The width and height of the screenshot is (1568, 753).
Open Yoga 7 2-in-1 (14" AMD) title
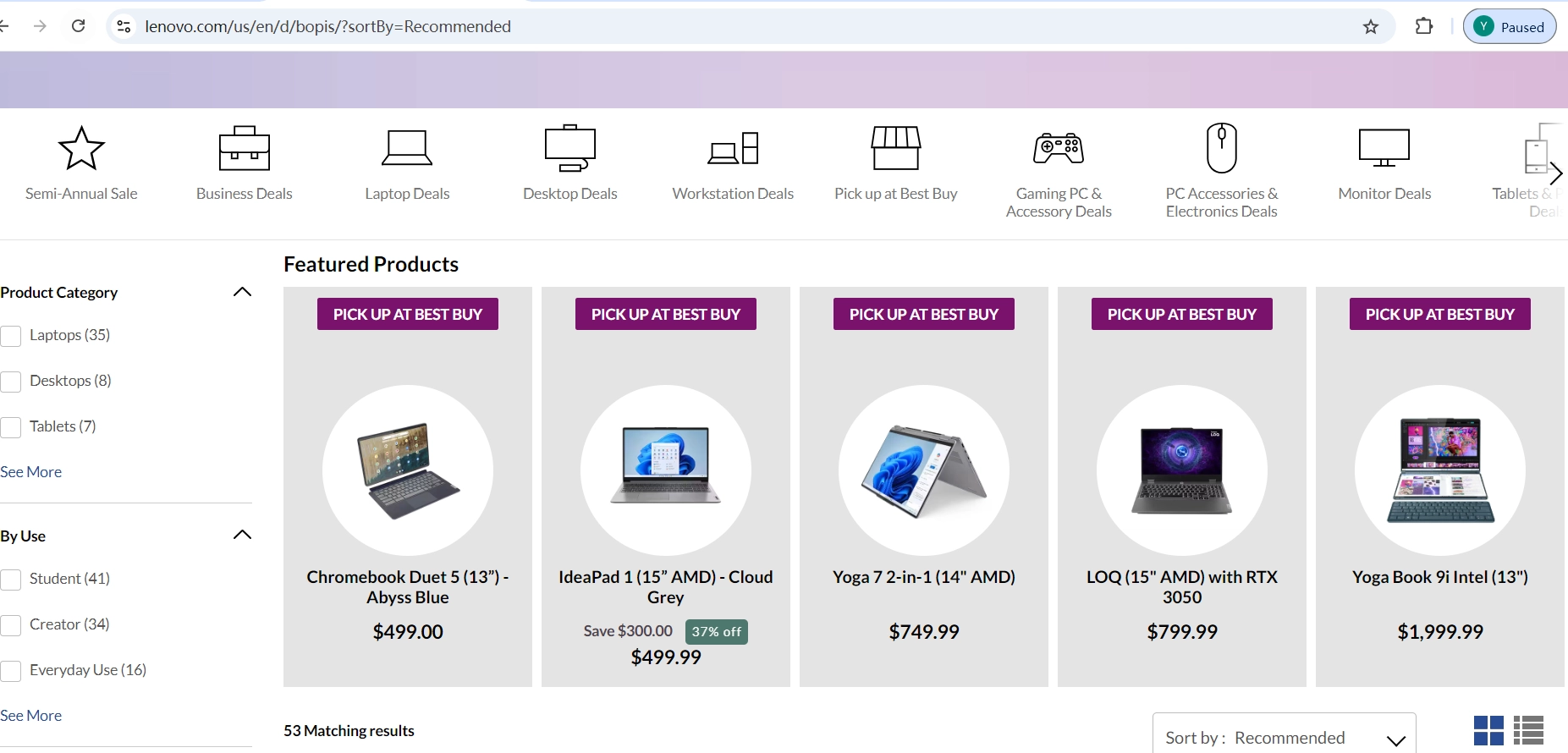coord(924,577)
